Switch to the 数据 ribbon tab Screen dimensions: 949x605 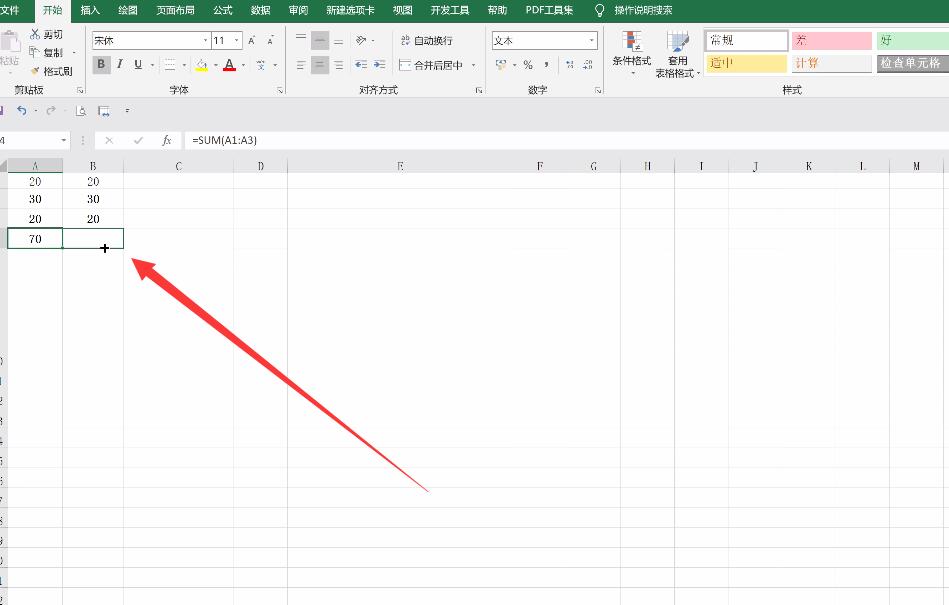pyautogui.click(x=260, y=10)
